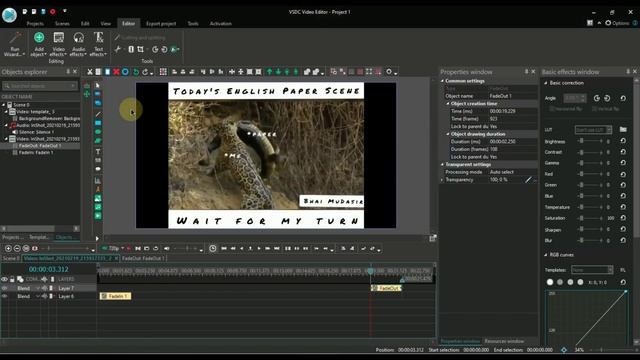Image resolution: width=640 pixels, height=360 pixels.
Task: Select the white RGB curve channel circle
Action: [550, 282]
